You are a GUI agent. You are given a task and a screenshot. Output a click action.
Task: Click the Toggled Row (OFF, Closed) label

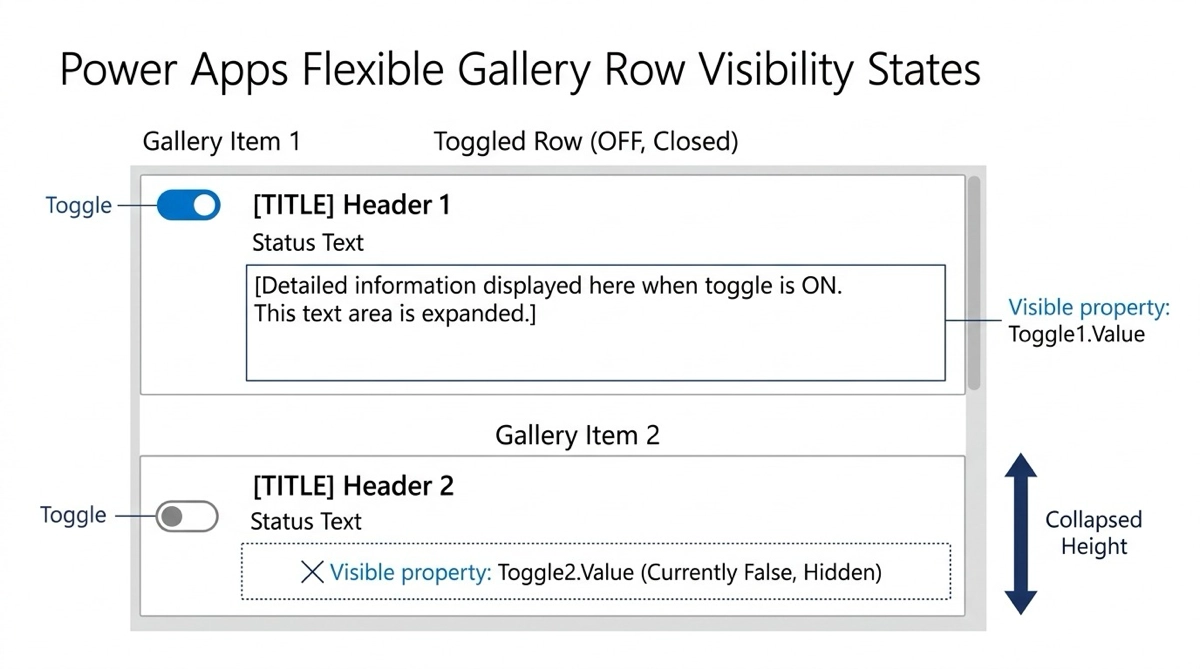tap(586, 142)
